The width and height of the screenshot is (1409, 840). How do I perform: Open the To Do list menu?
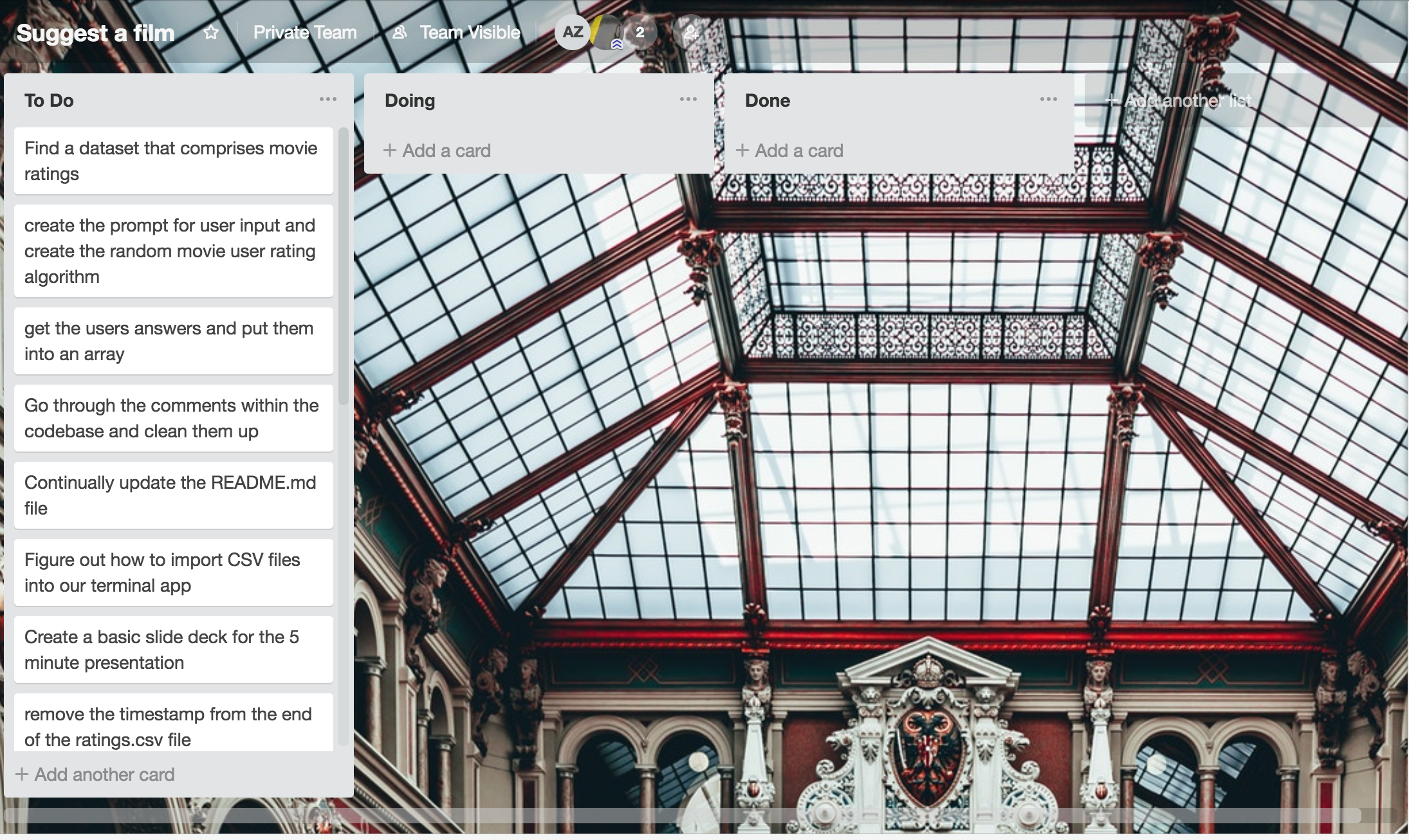tap(327, 100)
